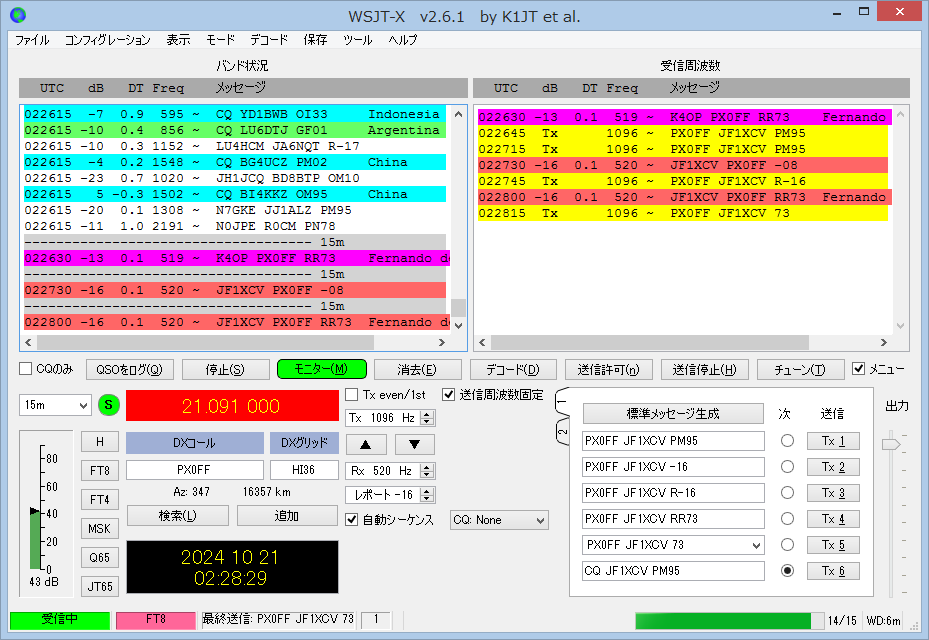Select the FT4 mode button
Image resolution: width=929 pixels, height=640 pixels.
[100, 500]
